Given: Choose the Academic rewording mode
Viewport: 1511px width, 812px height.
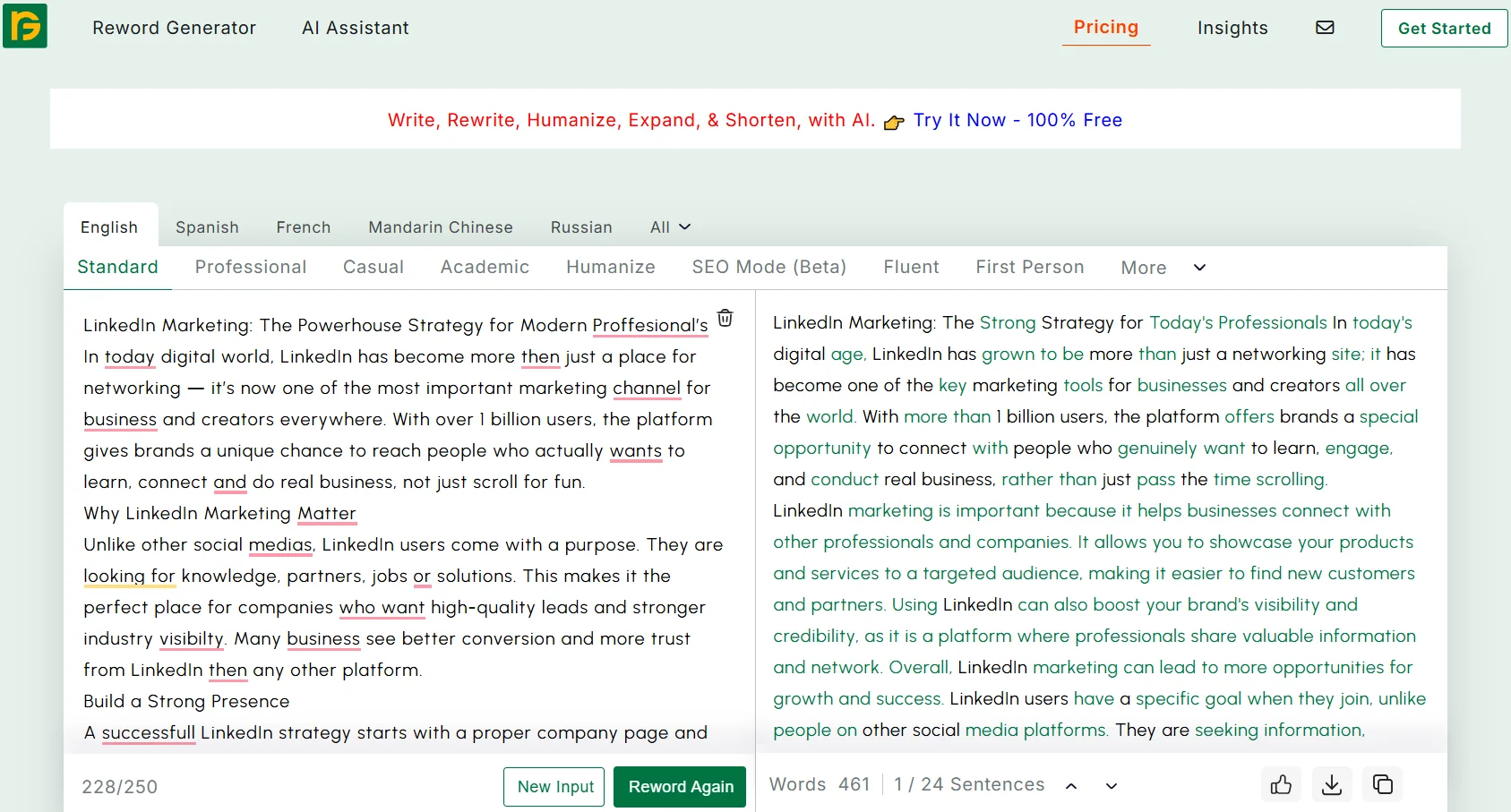Looking at the screenshot, I should click(485, 267).
